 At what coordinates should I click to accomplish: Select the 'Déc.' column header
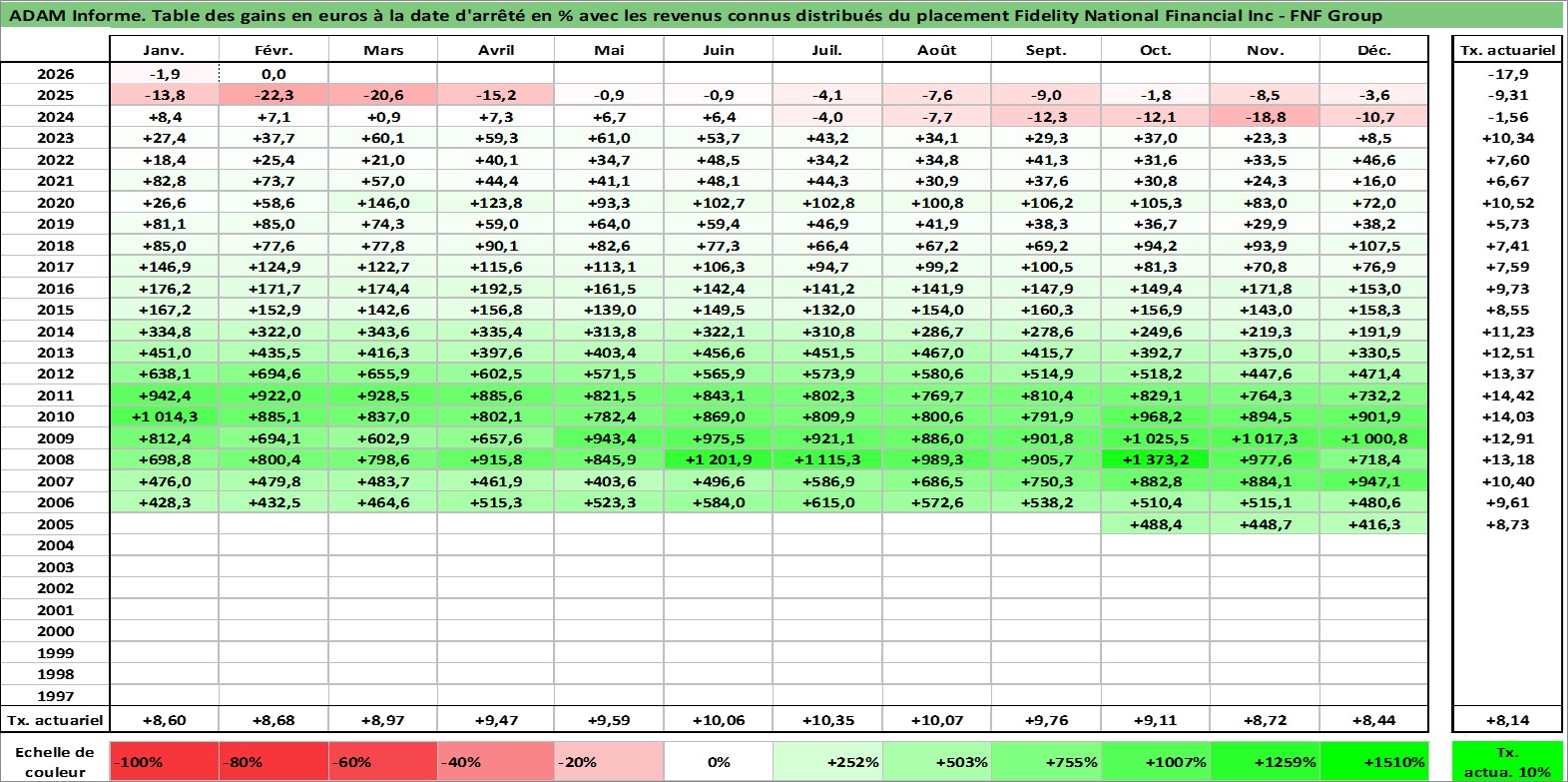tap(1374, 50)
